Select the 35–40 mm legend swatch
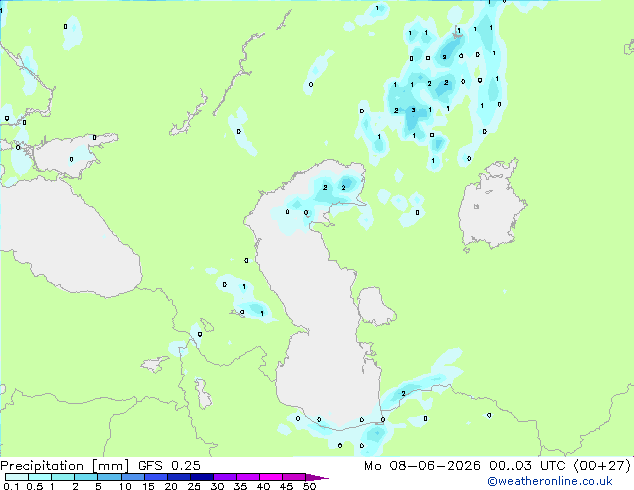634x490 pixels. click(x=248, y=477)
